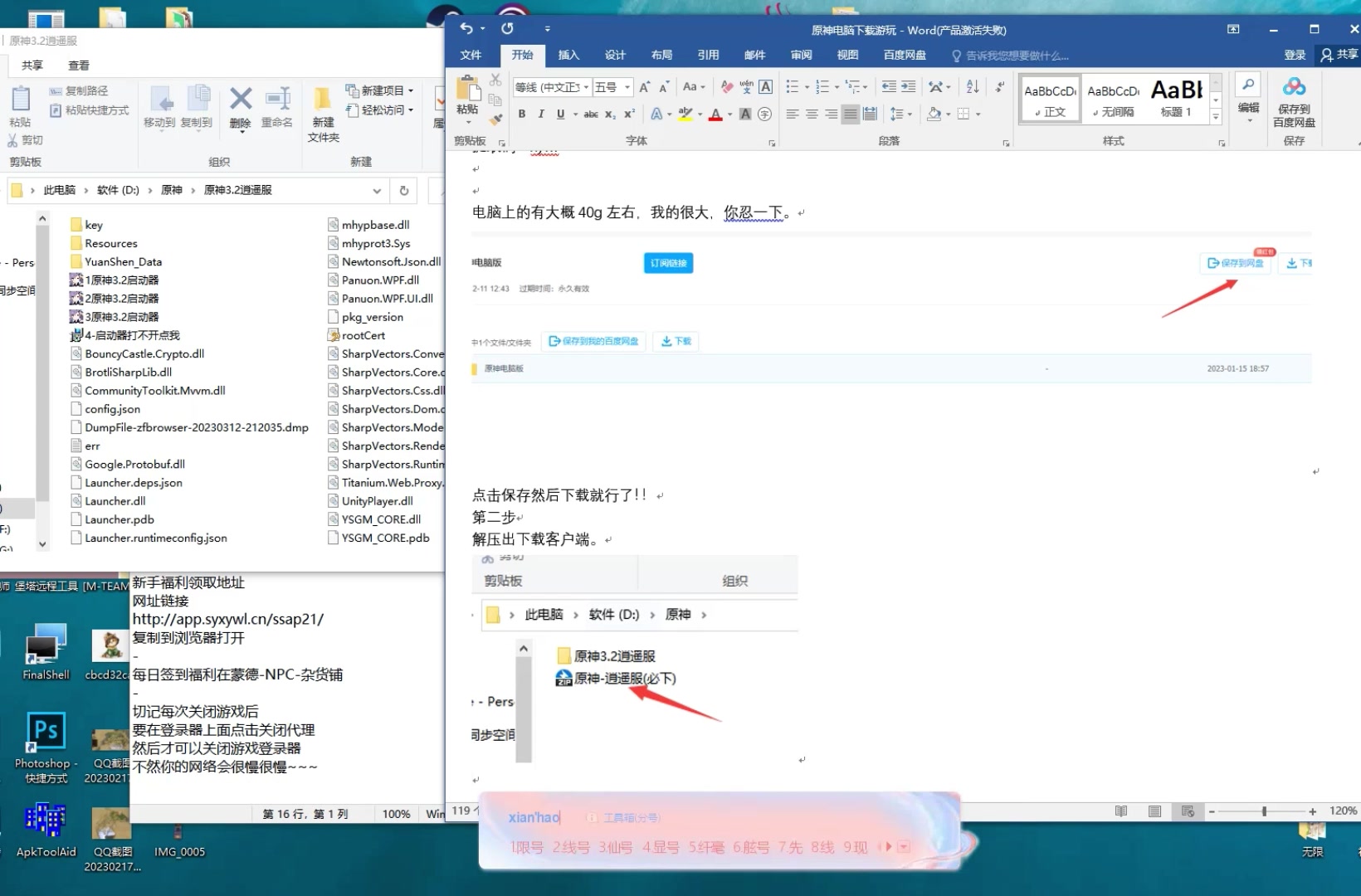Viewport: 1361px width, 896px height.
Task: Switch to the 审阅 ribbon tab
Action: [x=801, y=55]
